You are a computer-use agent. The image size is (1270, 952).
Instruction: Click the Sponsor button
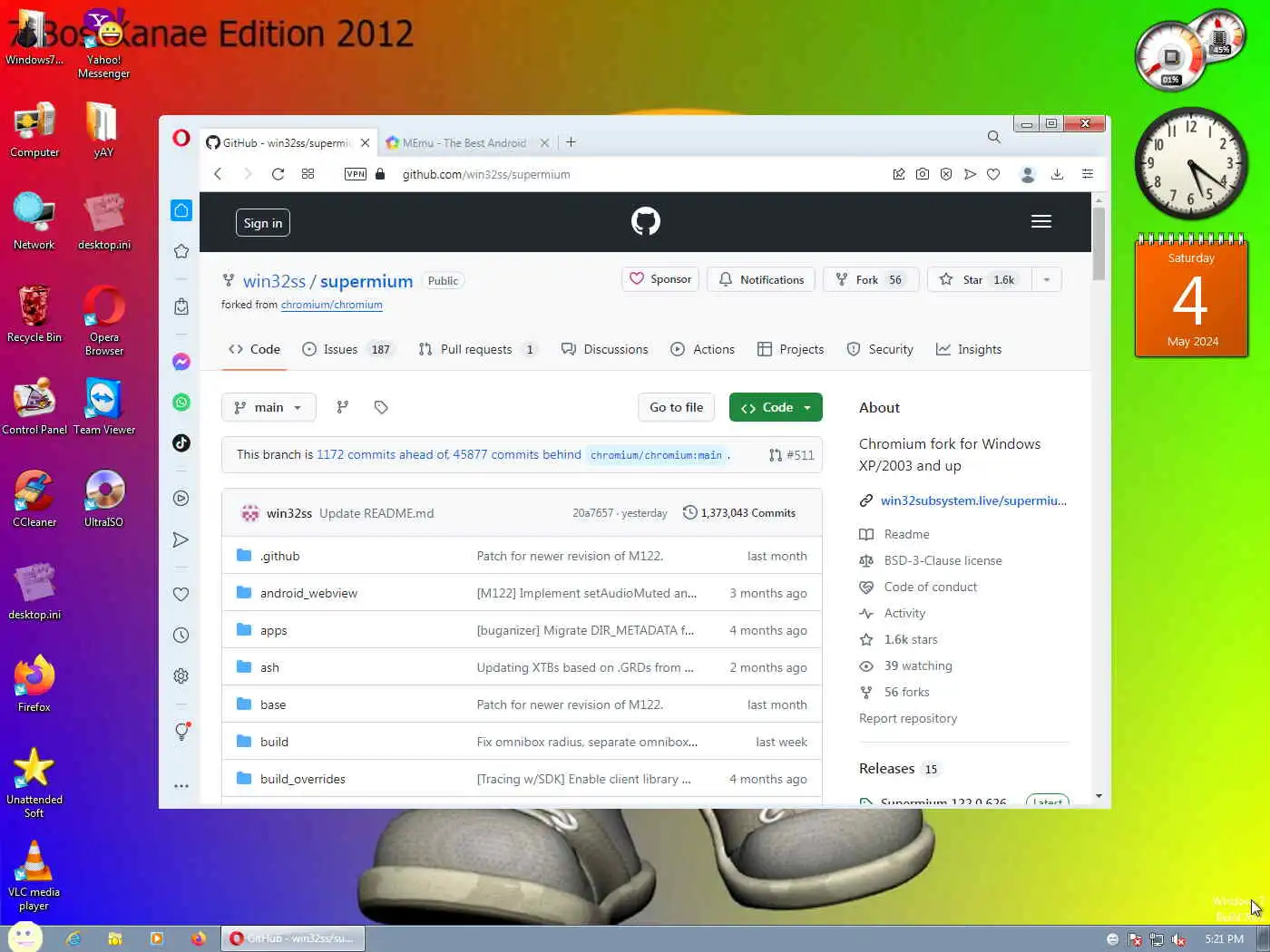660,279
